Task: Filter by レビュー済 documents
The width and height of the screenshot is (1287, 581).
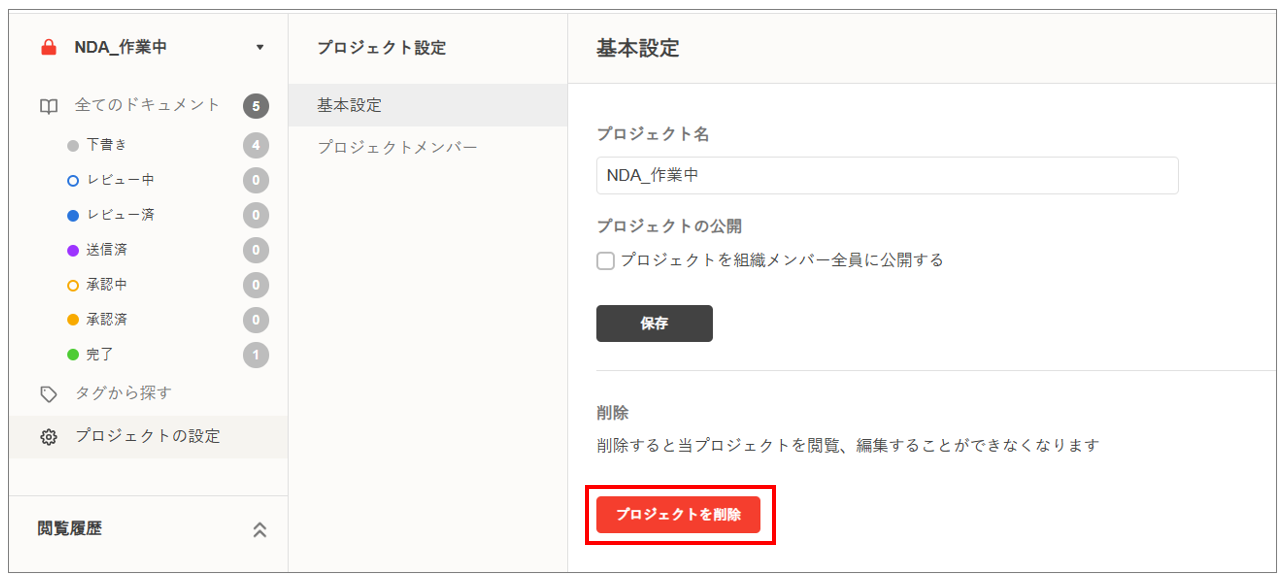Action: tap(120, 215)
